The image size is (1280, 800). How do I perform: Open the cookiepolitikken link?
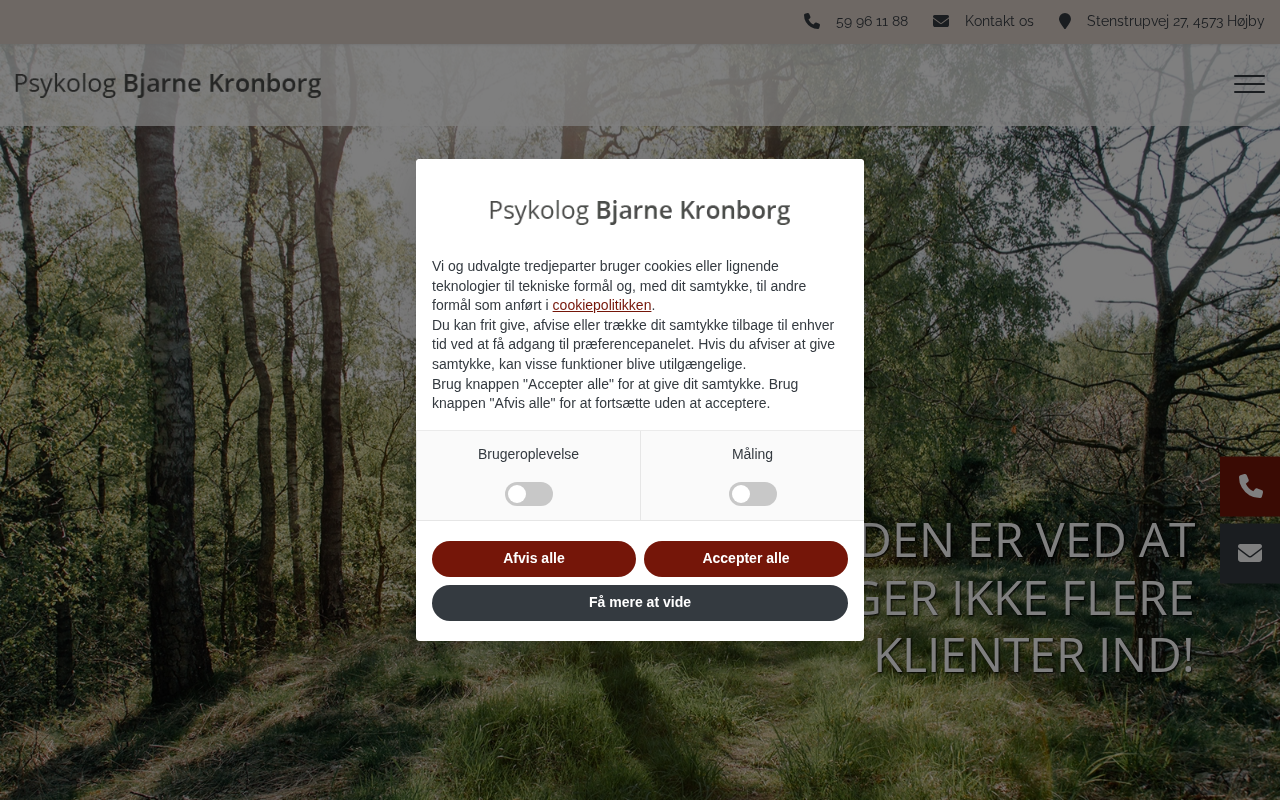(x=602, y=305)
